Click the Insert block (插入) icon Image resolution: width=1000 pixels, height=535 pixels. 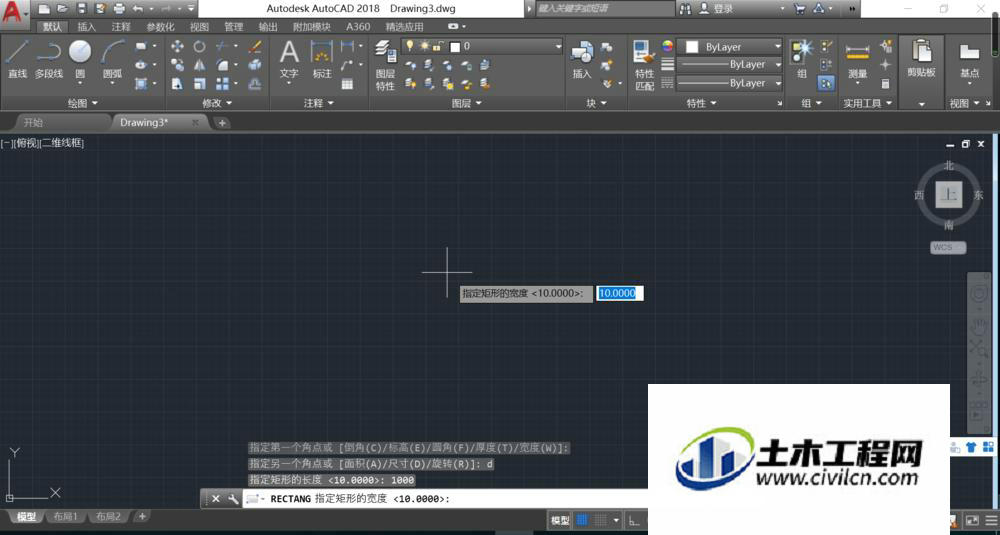click(x=582, y=59)
